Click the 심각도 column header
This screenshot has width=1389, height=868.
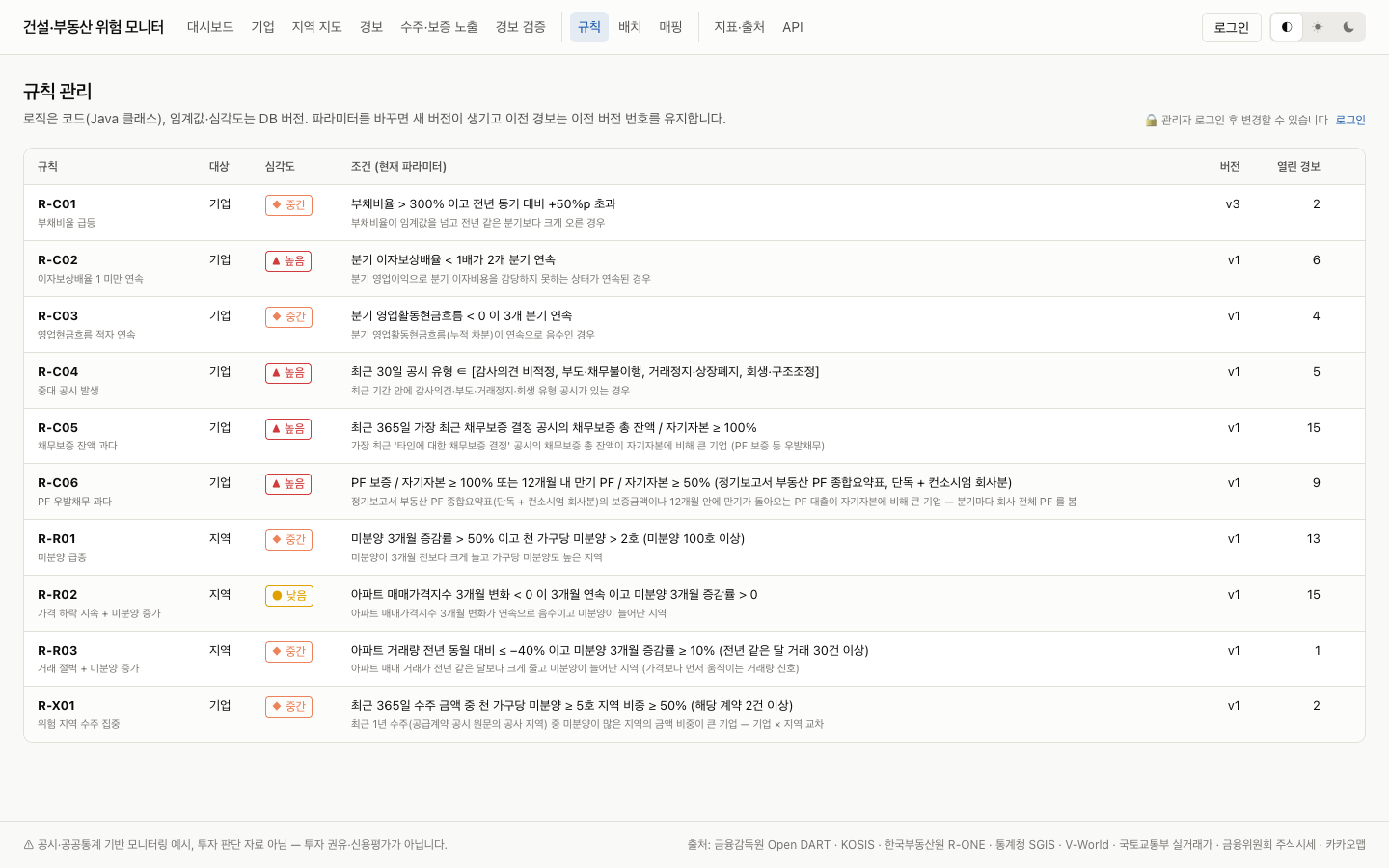click(x=280, y=167)
